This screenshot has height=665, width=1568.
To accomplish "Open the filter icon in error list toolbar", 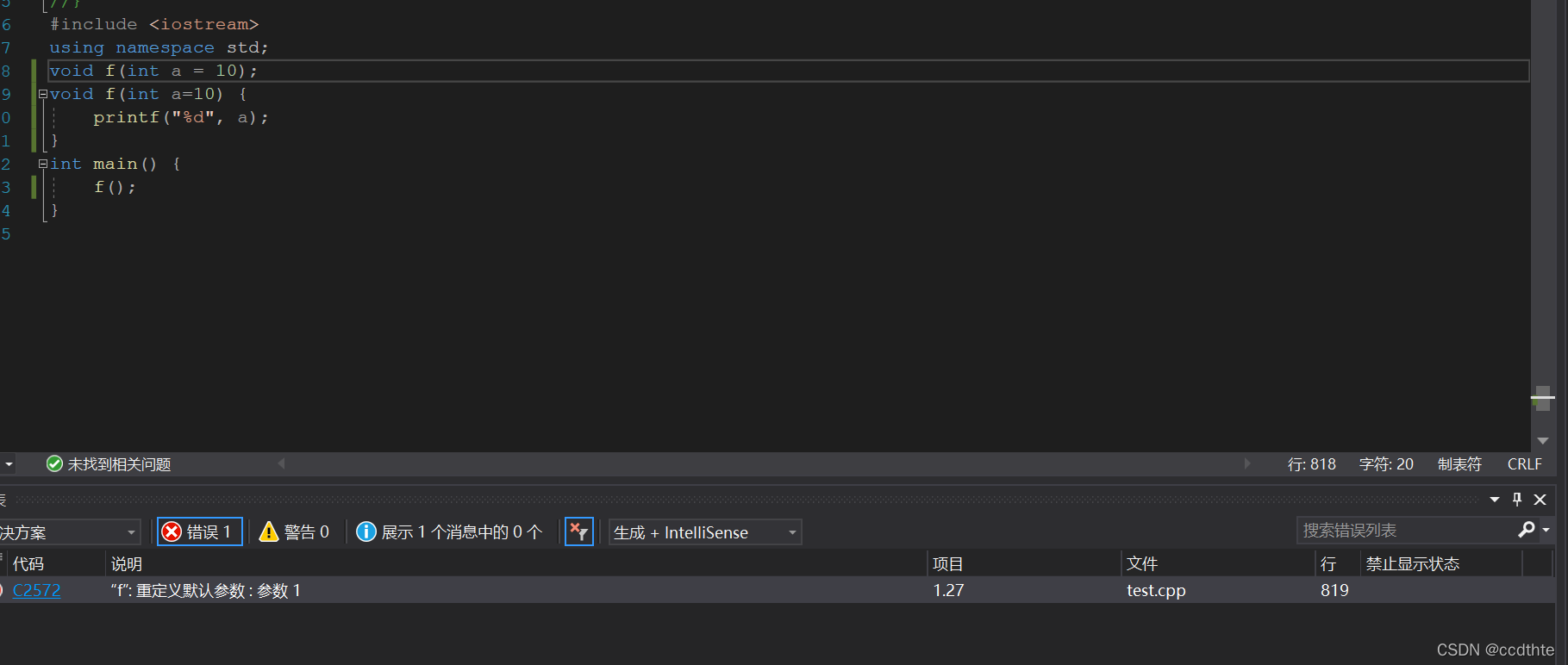I will coord(579,531).
